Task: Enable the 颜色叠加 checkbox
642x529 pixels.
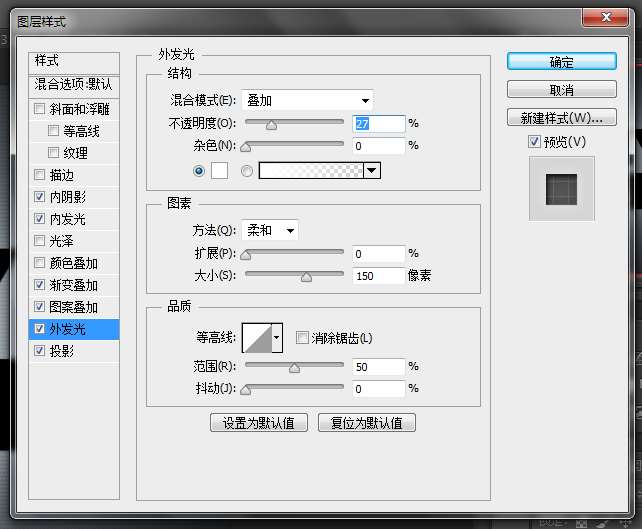Action: [x=39, y=262]
